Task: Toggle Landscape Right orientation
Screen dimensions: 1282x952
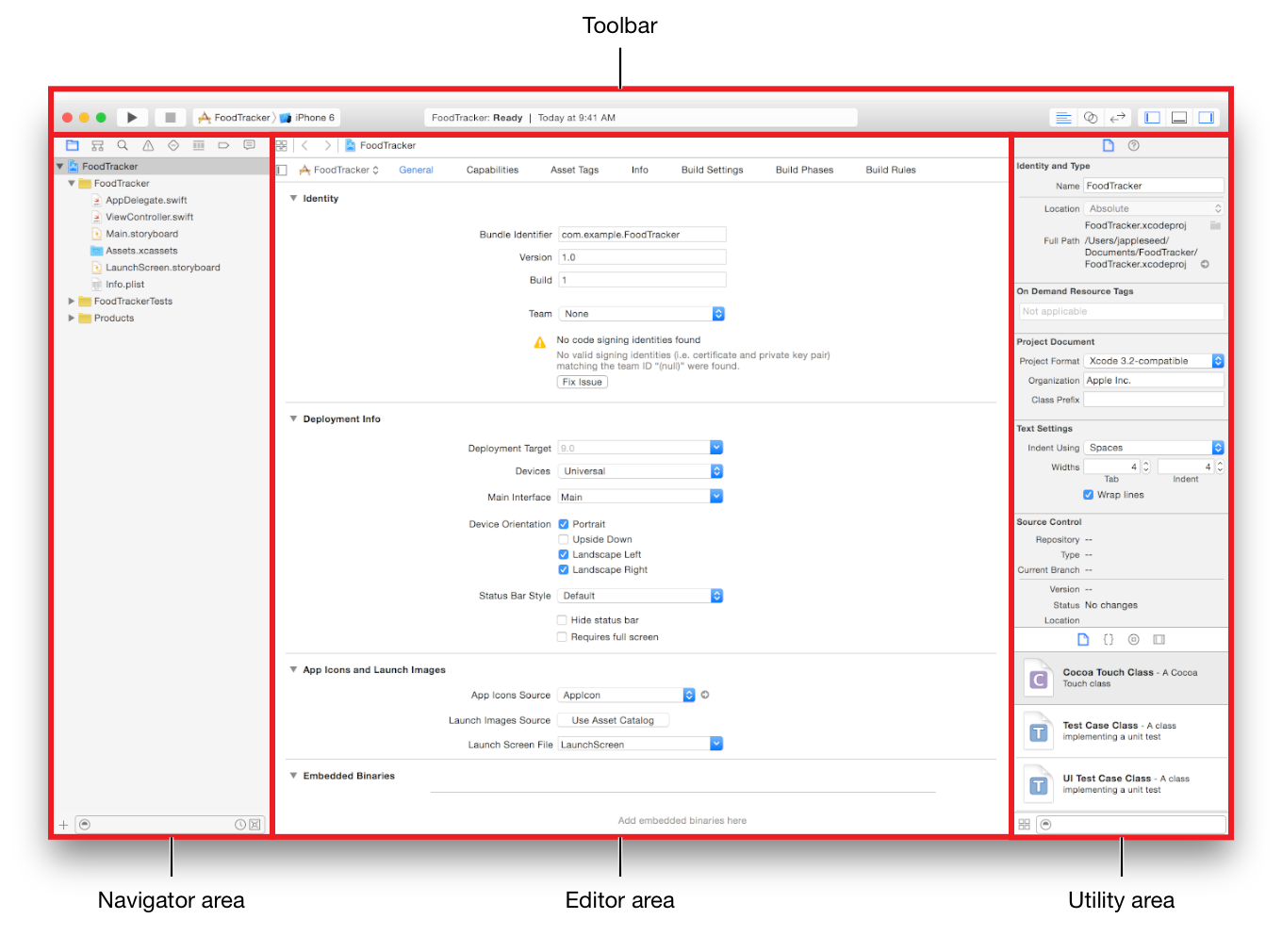Action: click(563, 569)
